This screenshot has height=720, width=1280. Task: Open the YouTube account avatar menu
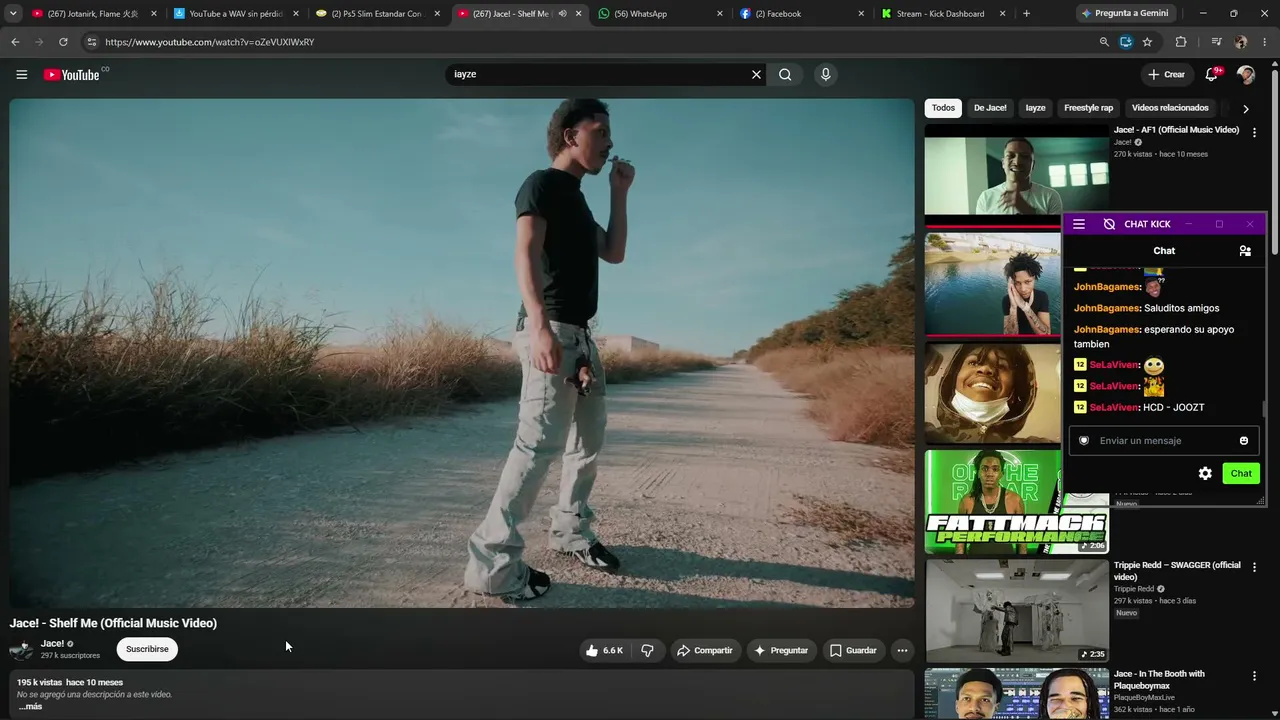tap(1245, 74)
